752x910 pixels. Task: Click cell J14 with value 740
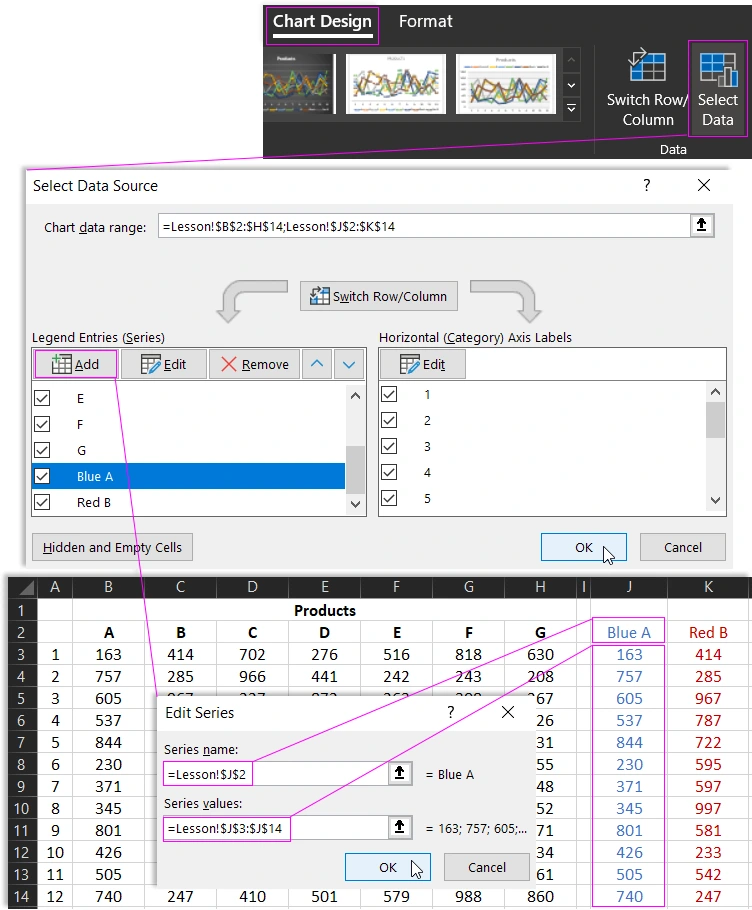tap(629, 896)
